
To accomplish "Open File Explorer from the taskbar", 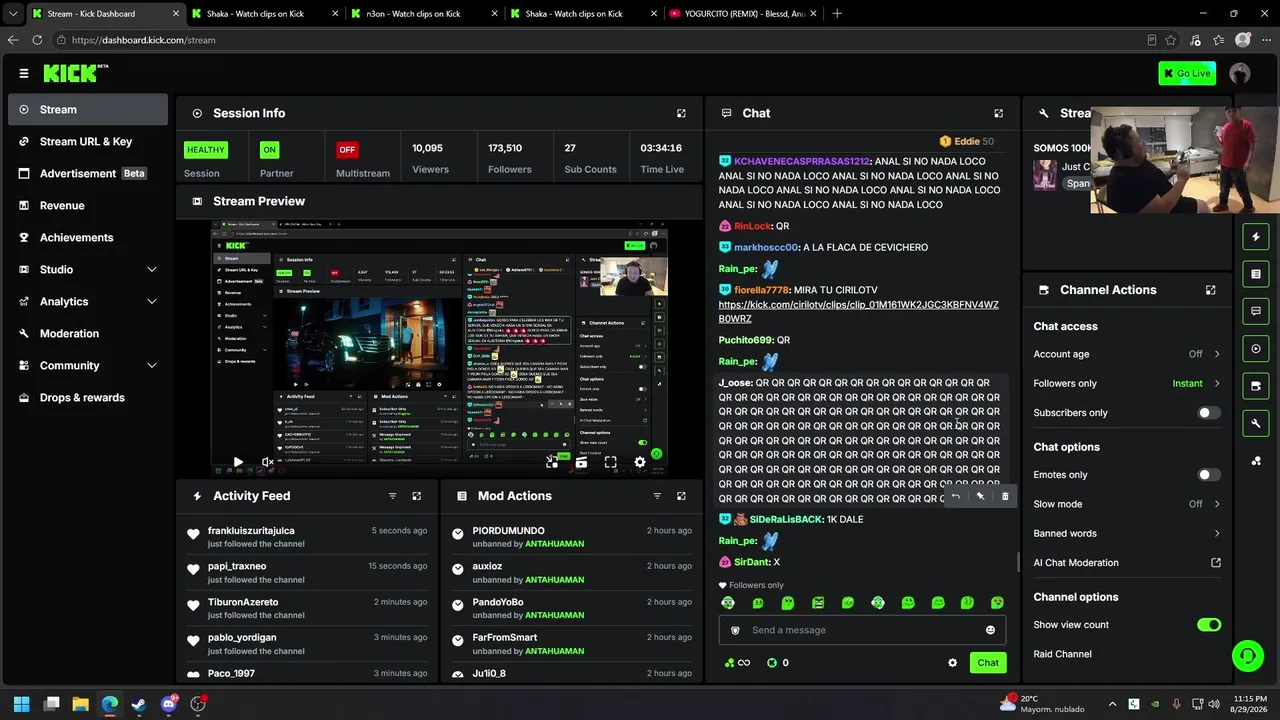I will point(81,704).
